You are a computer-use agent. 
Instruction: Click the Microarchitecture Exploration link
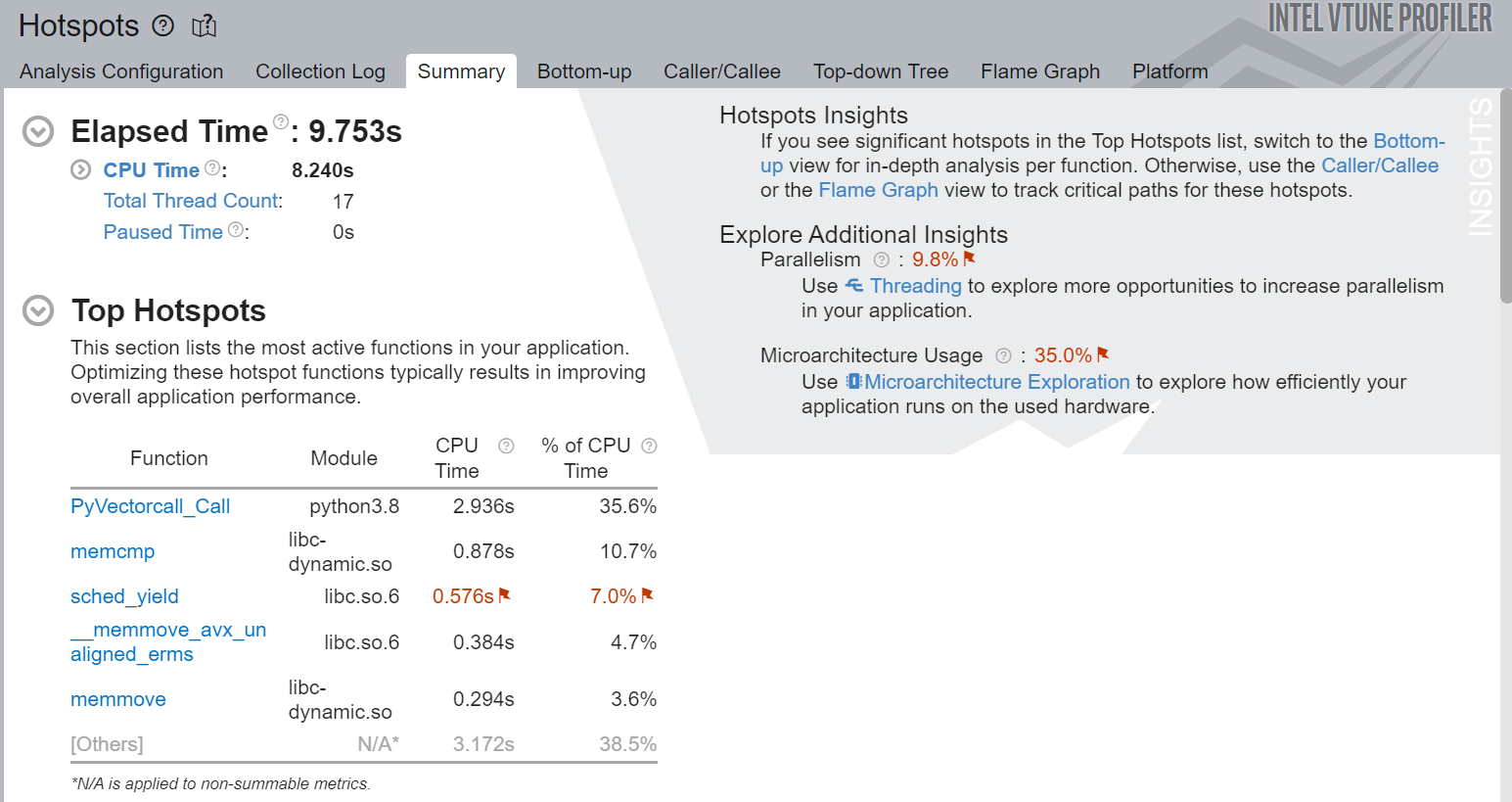point(996,382)
